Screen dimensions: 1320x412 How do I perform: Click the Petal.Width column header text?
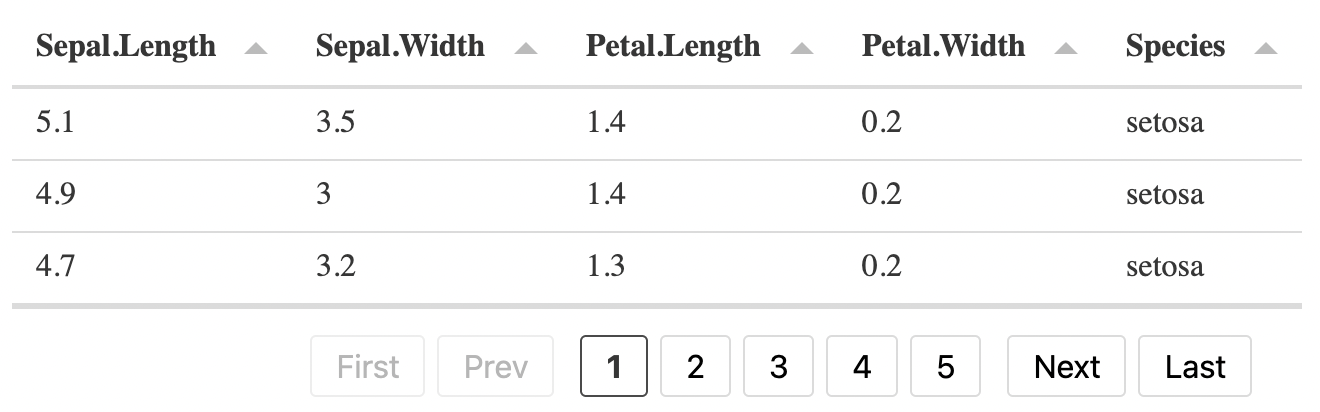coord(943,46)
